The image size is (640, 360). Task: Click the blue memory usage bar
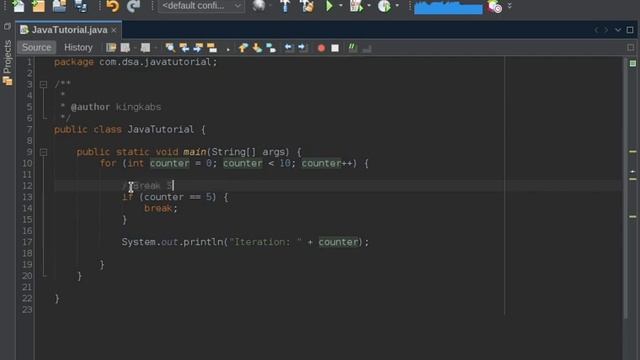448,7
